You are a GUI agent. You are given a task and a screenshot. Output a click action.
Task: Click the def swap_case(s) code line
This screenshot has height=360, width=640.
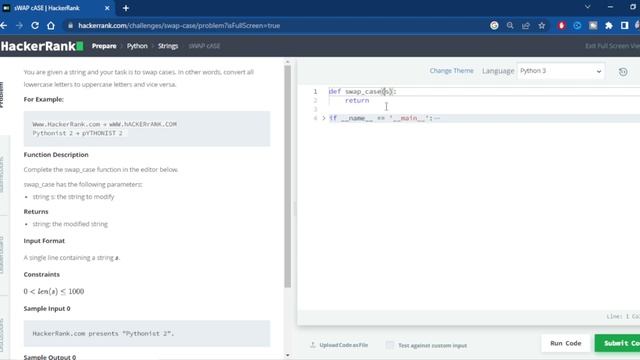tap(362, 91)
